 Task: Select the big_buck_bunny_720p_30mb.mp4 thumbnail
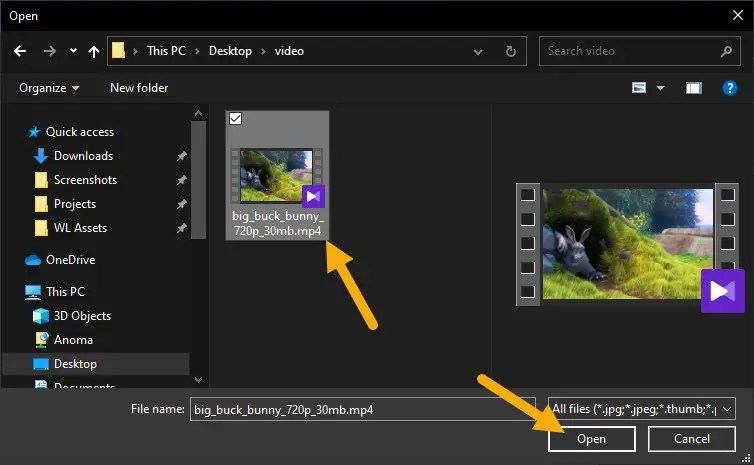(276, 176)
